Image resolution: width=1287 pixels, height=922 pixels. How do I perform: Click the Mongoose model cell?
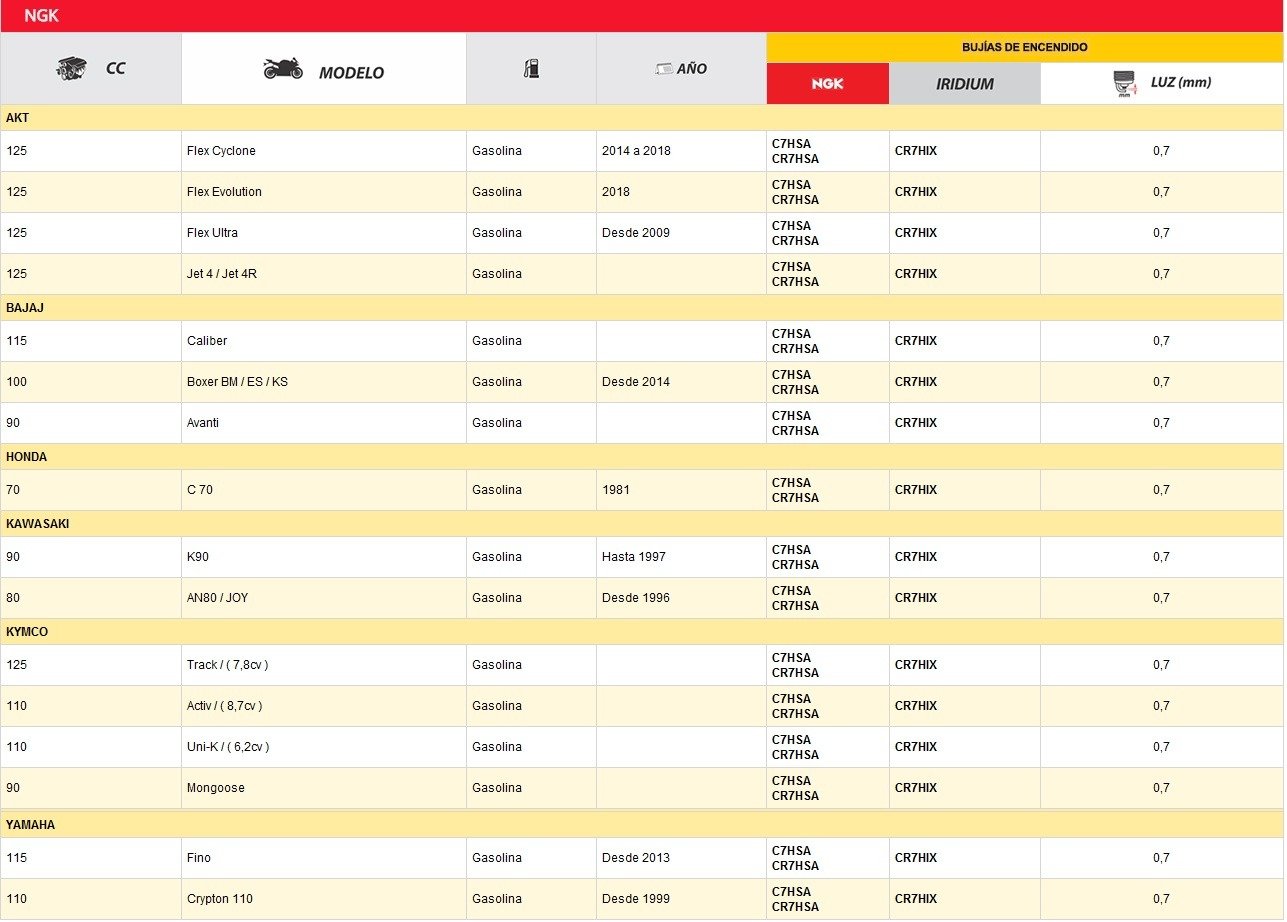click(x=324, y=788)
